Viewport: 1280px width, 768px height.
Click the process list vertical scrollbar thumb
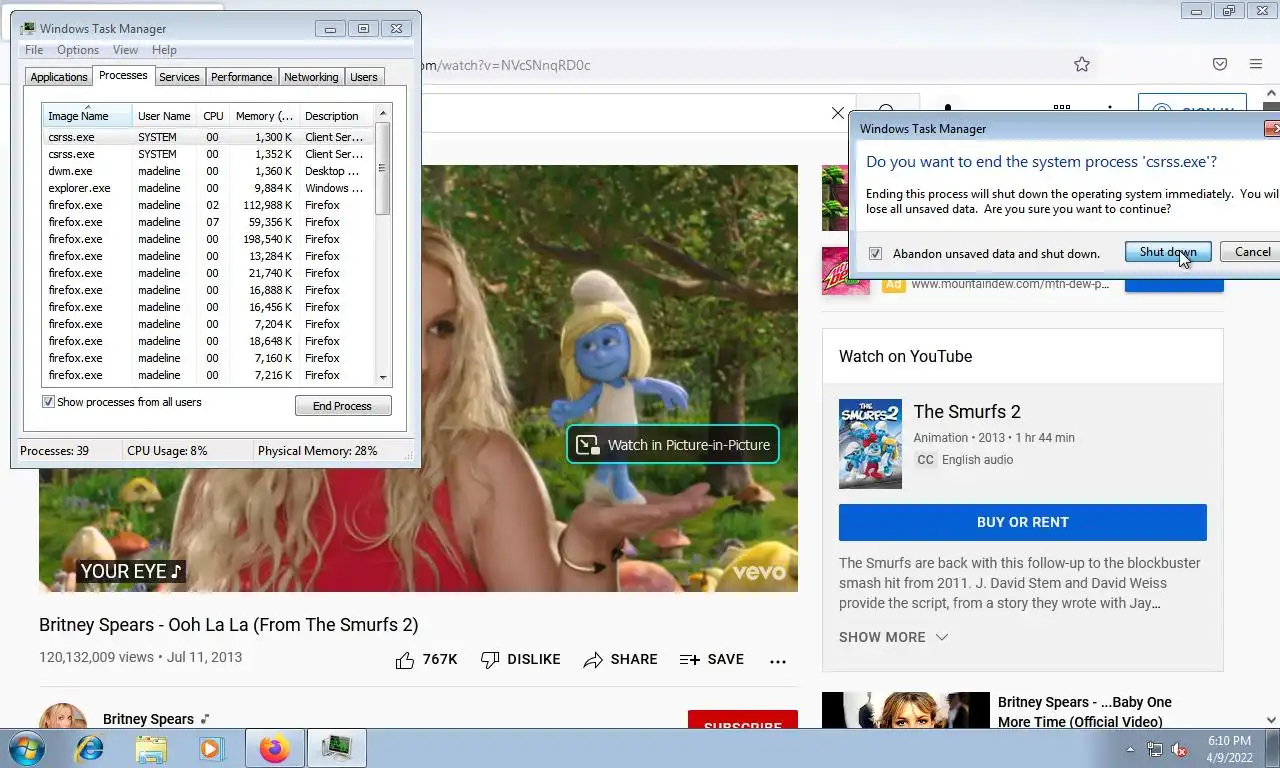pos(382,168)
